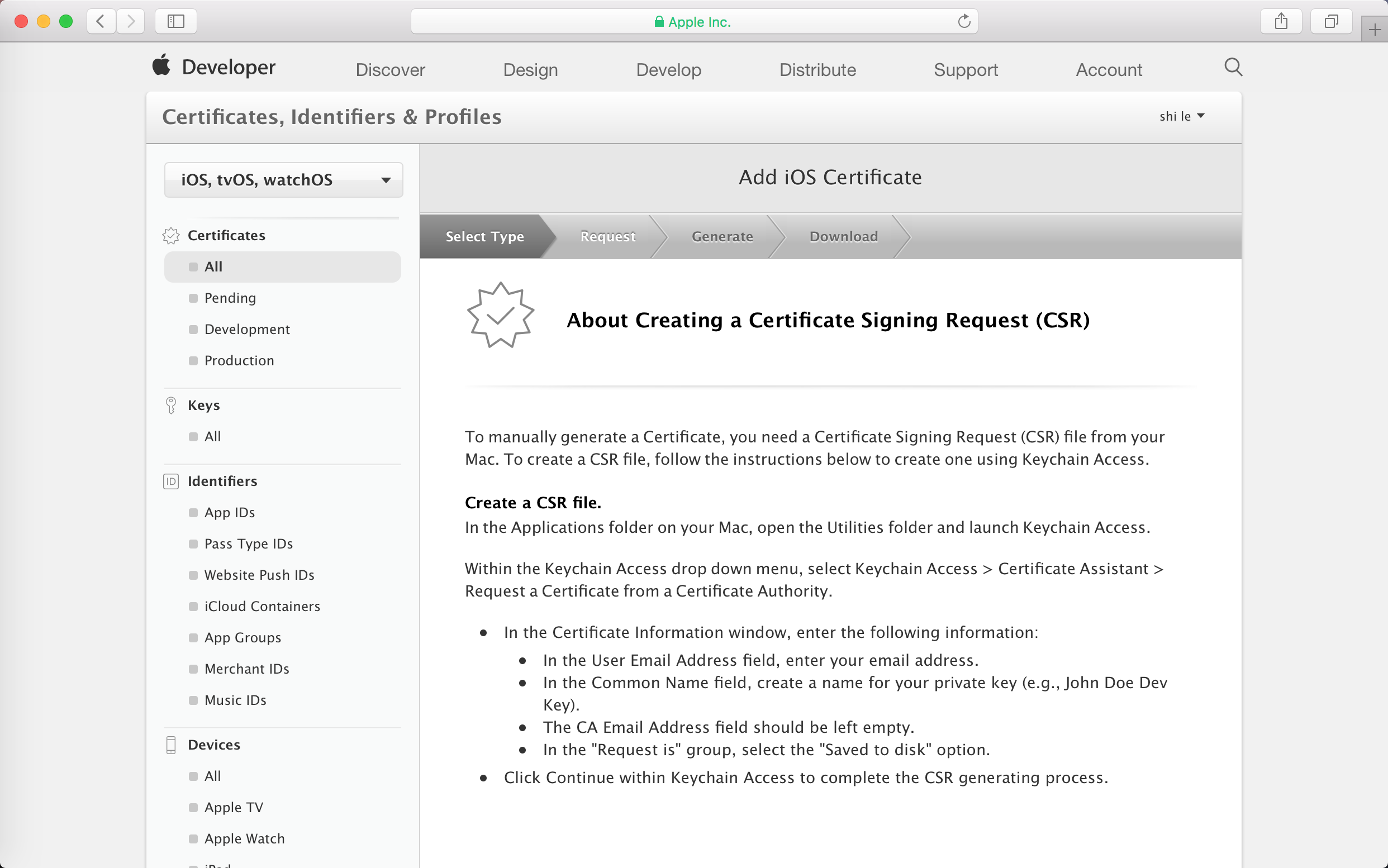Select the Request step
The image size is (1388, 868).
(607, 236)
